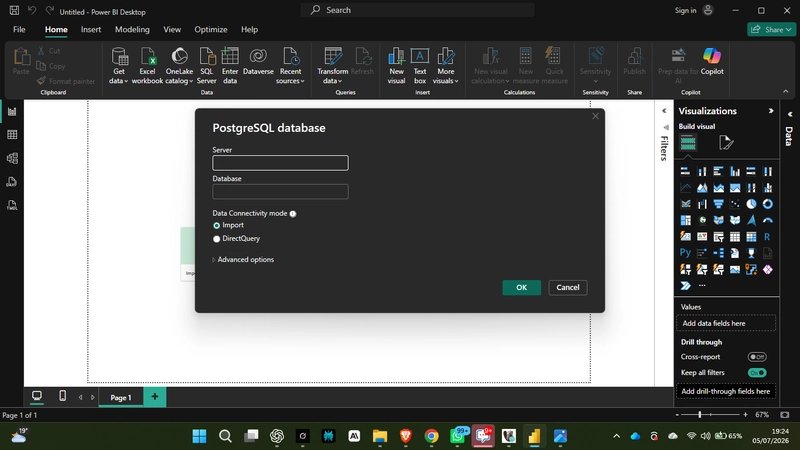The image size is (800, 450).
Task: Expand the Data pane
Action: point(790,114)
